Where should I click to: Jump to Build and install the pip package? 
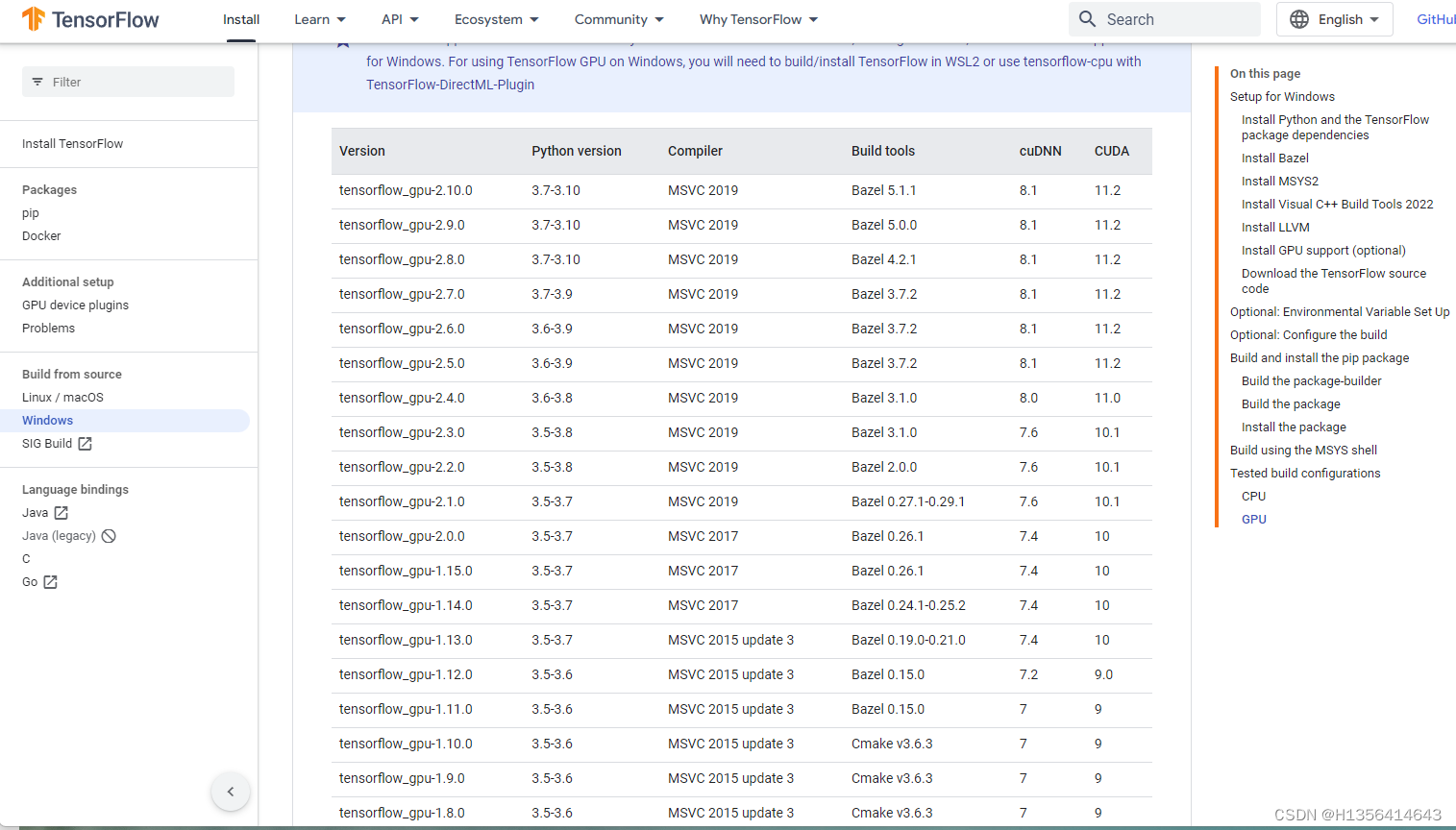click(1320, 358)
